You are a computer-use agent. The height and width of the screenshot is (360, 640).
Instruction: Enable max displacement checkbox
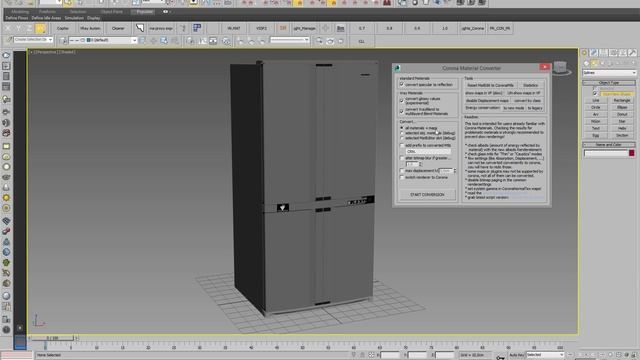coord(402,171)
